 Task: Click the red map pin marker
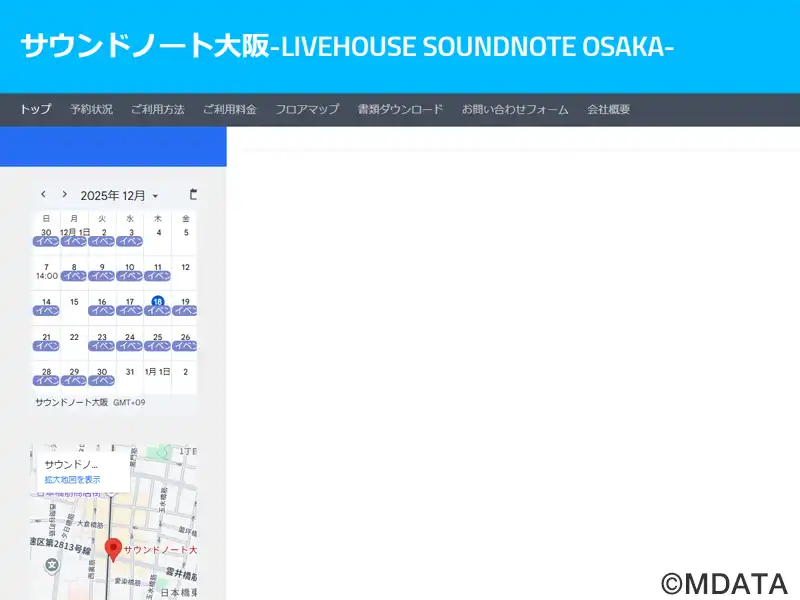(113, 549)
